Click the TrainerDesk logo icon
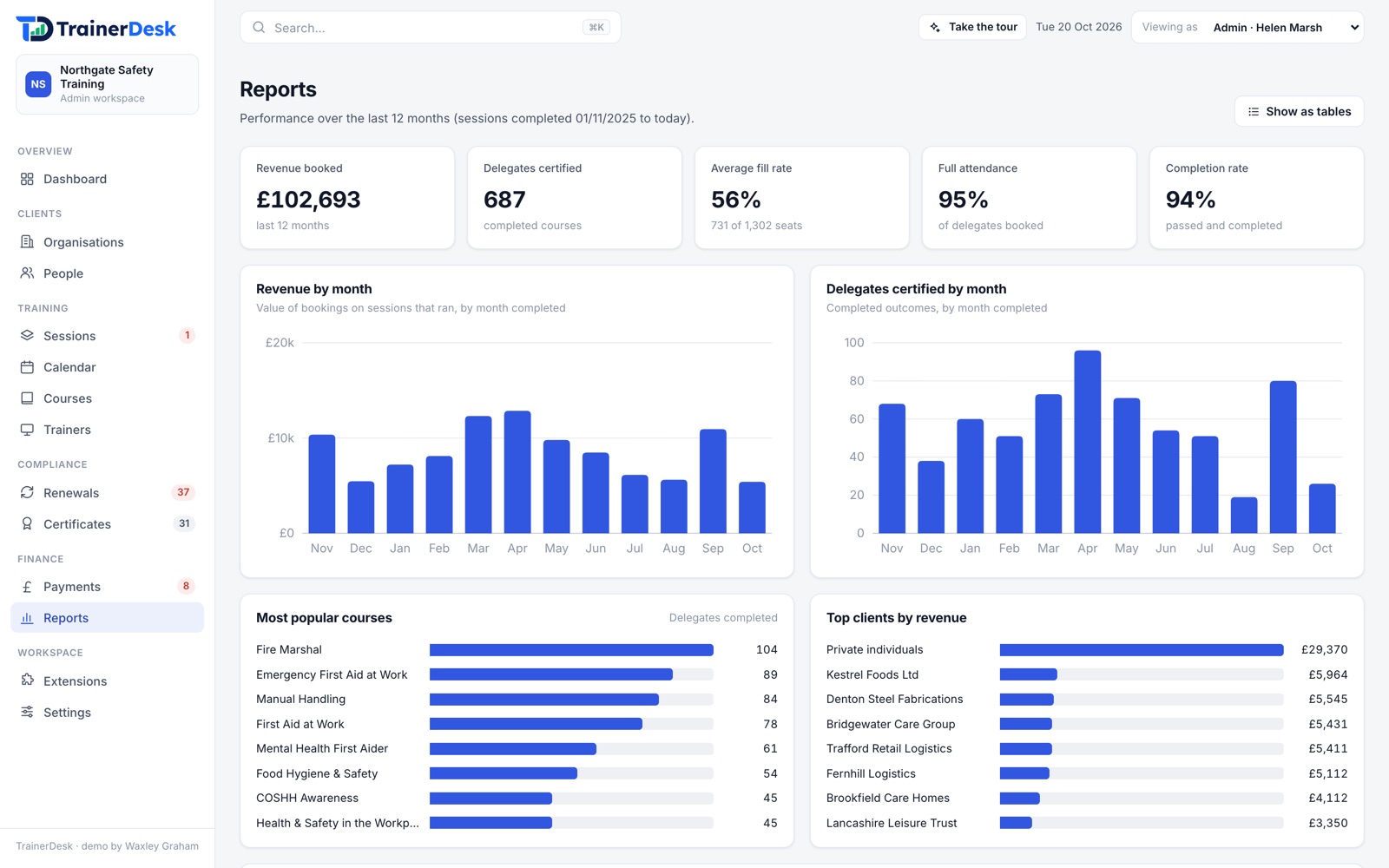1389x868 pixels. [x=35, y=29]
